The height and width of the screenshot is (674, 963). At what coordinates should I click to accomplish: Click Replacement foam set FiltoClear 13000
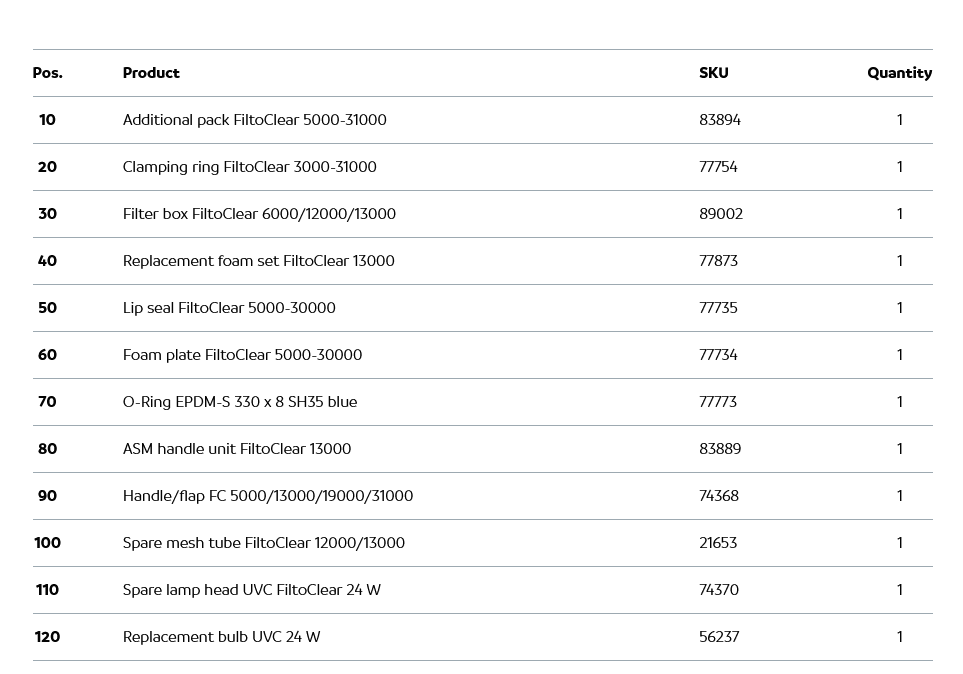pos(258,261)
